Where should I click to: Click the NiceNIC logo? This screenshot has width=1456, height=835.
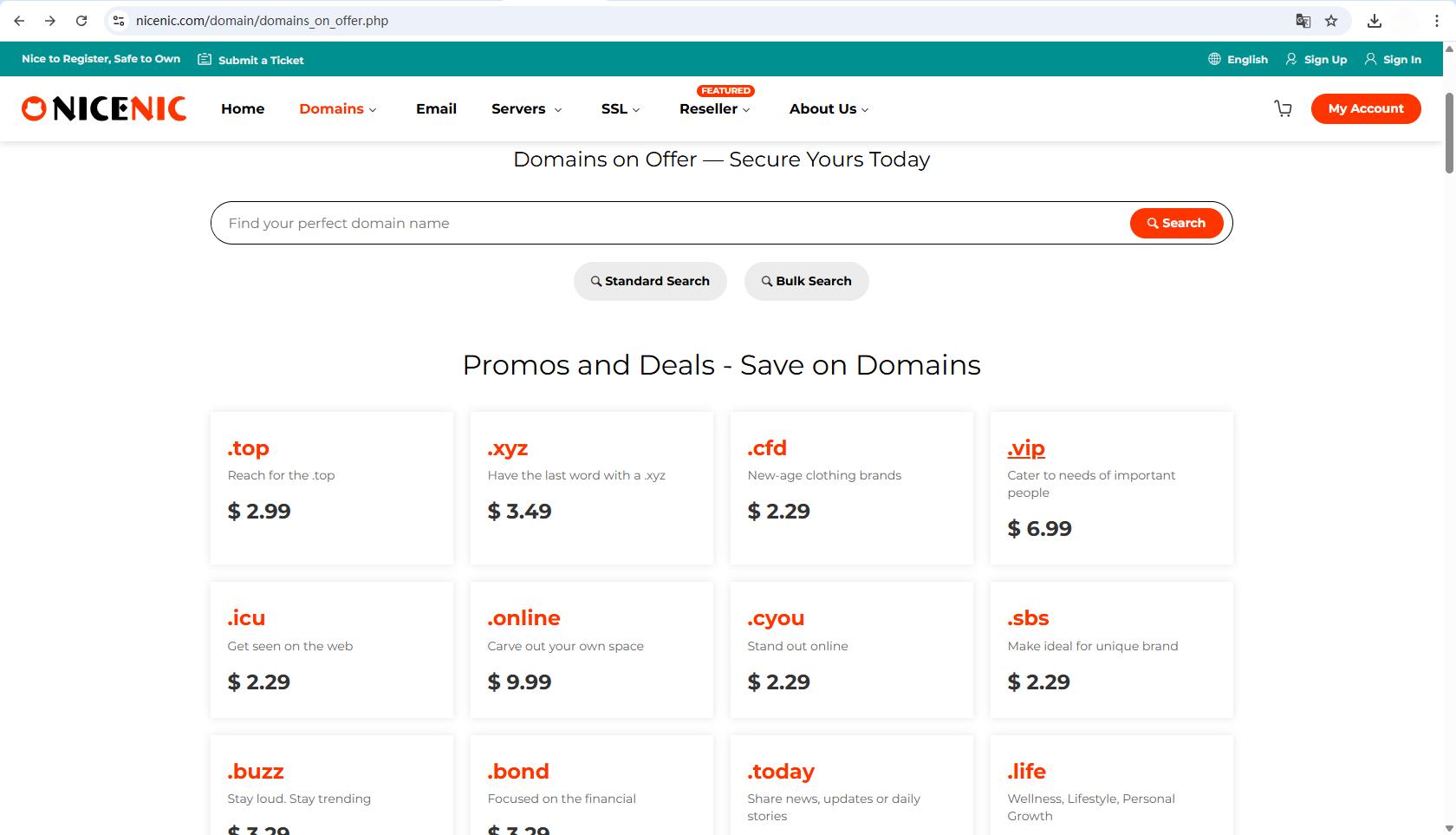click(x=104, y=108)
